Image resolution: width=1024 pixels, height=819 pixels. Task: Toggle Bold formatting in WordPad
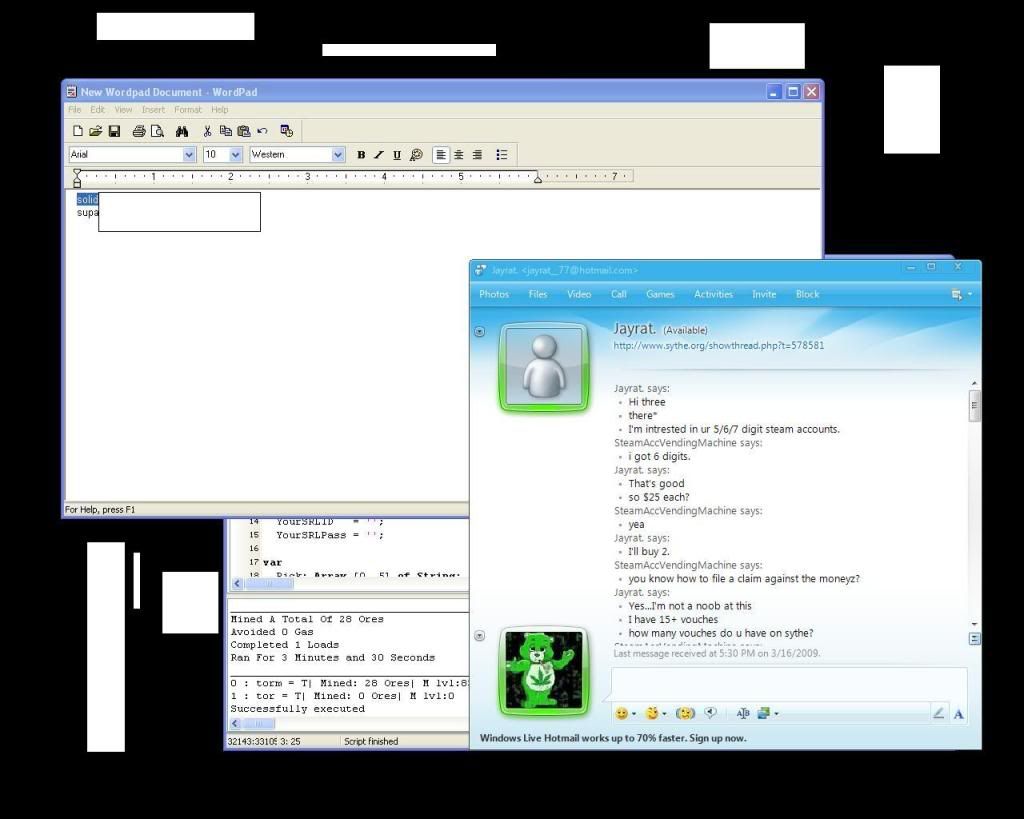pyautogui.click(x=361, y=155)
